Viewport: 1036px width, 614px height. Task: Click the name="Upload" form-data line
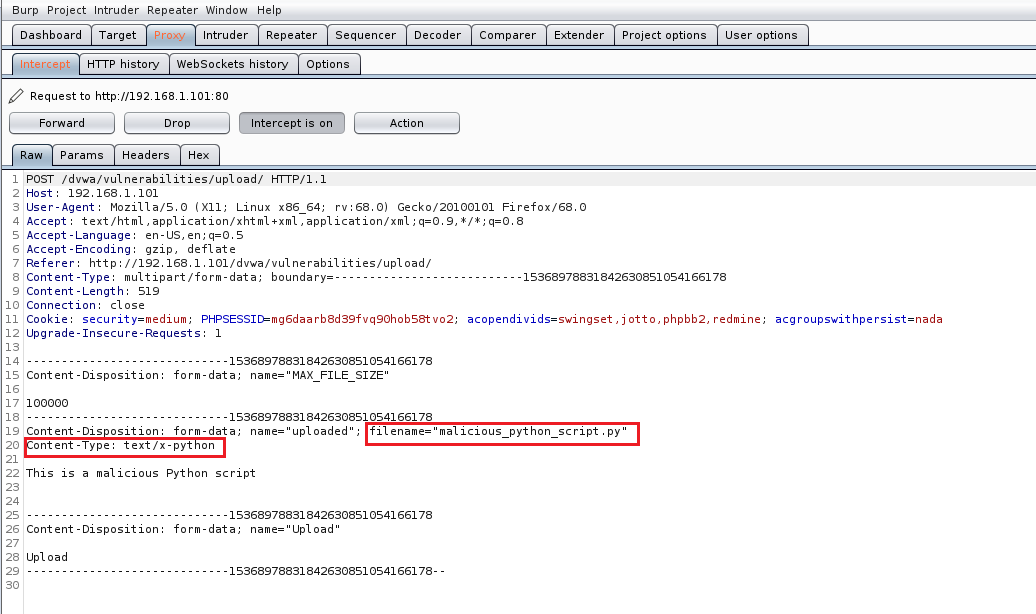click(x=183, y=529)
